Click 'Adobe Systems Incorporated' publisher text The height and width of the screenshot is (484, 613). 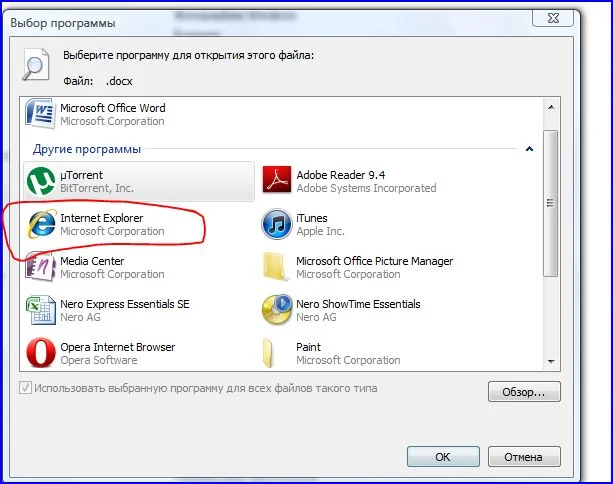pos(366,188)
